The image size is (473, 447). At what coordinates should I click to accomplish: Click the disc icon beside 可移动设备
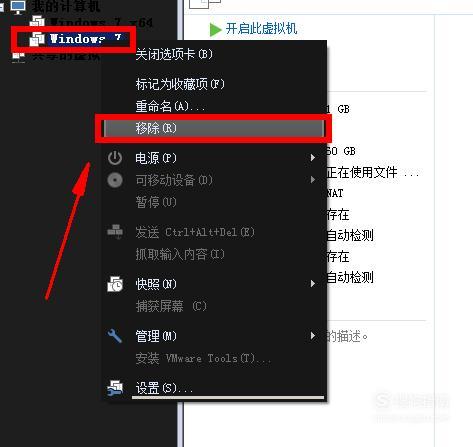click(115, 180)
